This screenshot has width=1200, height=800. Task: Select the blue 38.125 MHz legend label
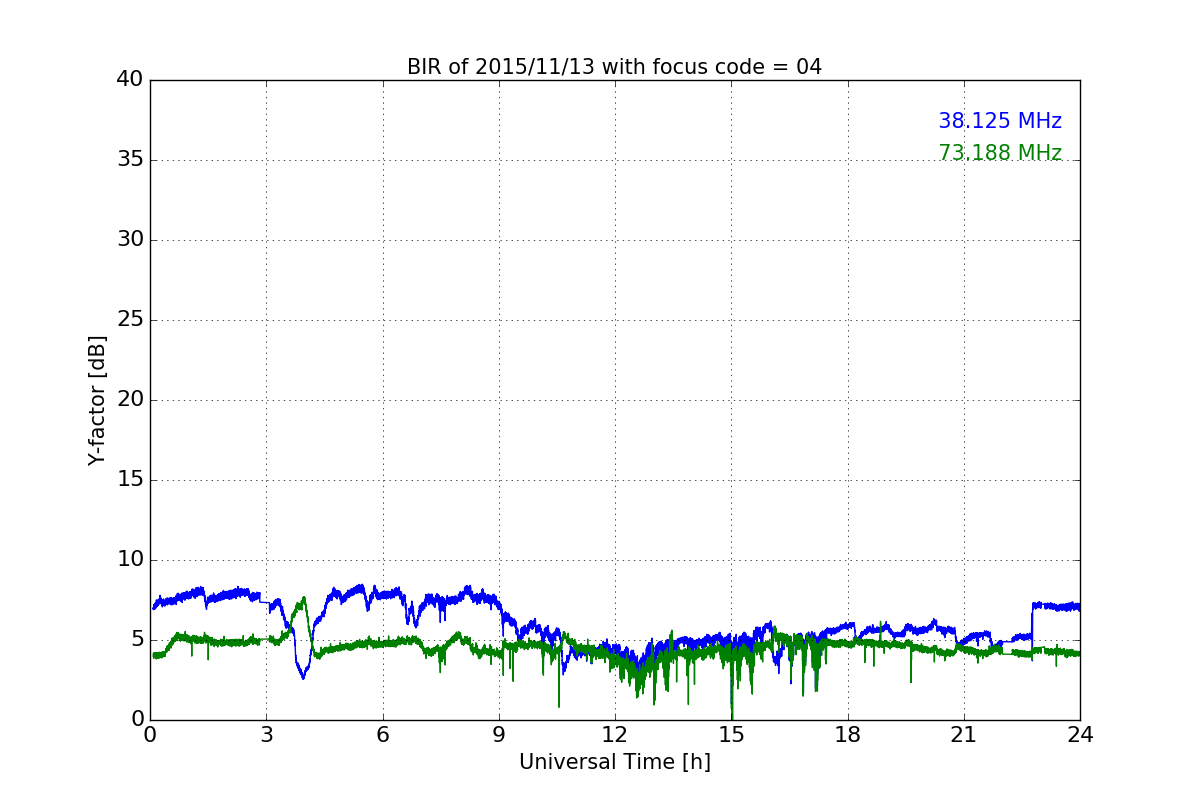1000,121
